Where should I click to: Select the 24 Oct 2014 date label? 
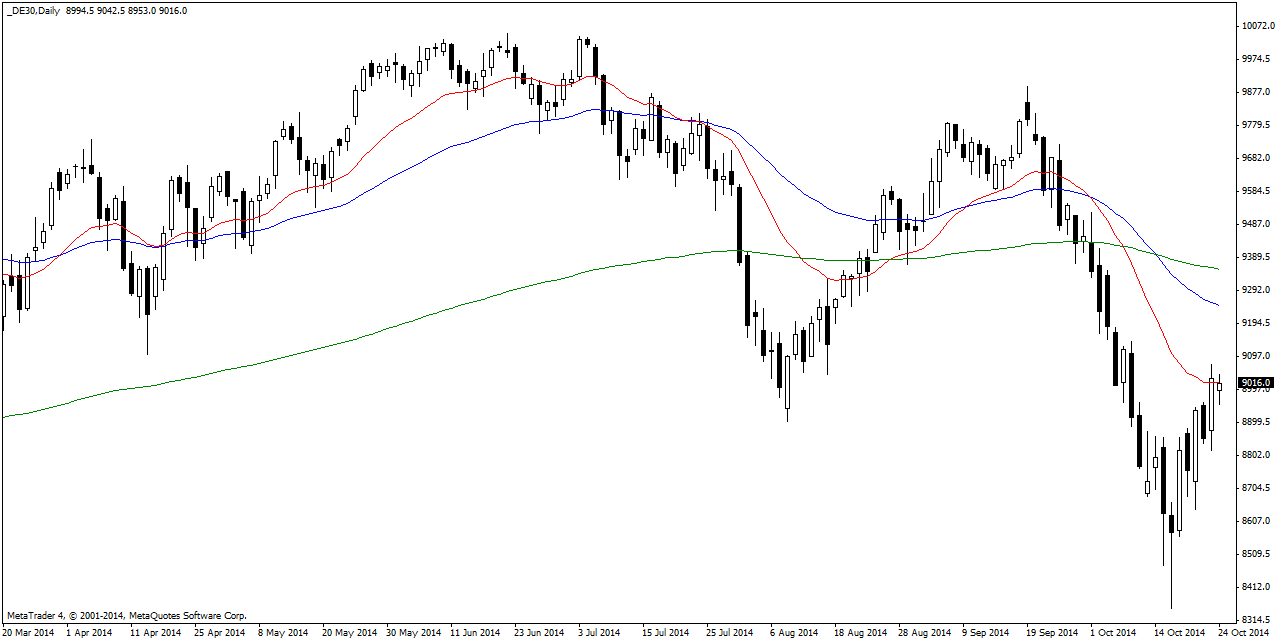point(1243,632)
